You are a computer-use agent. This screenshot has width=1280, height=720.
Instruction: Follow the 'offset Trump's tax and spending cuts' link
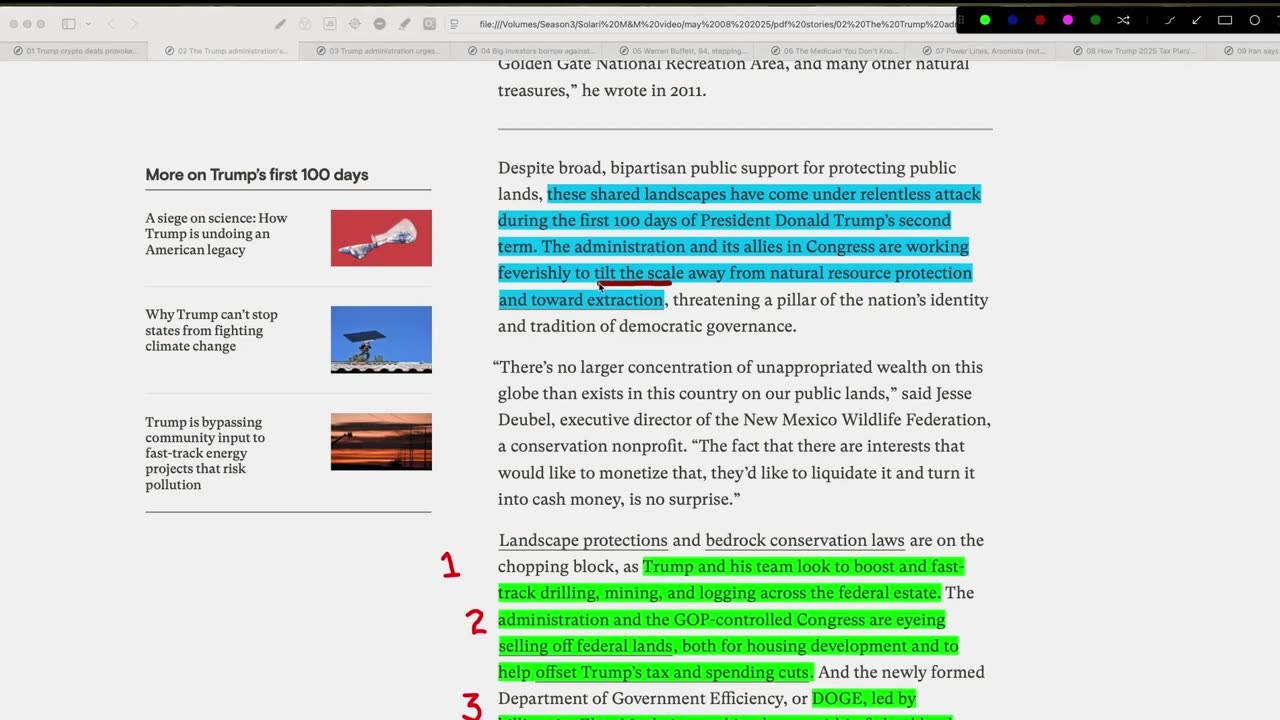point(674,672)
